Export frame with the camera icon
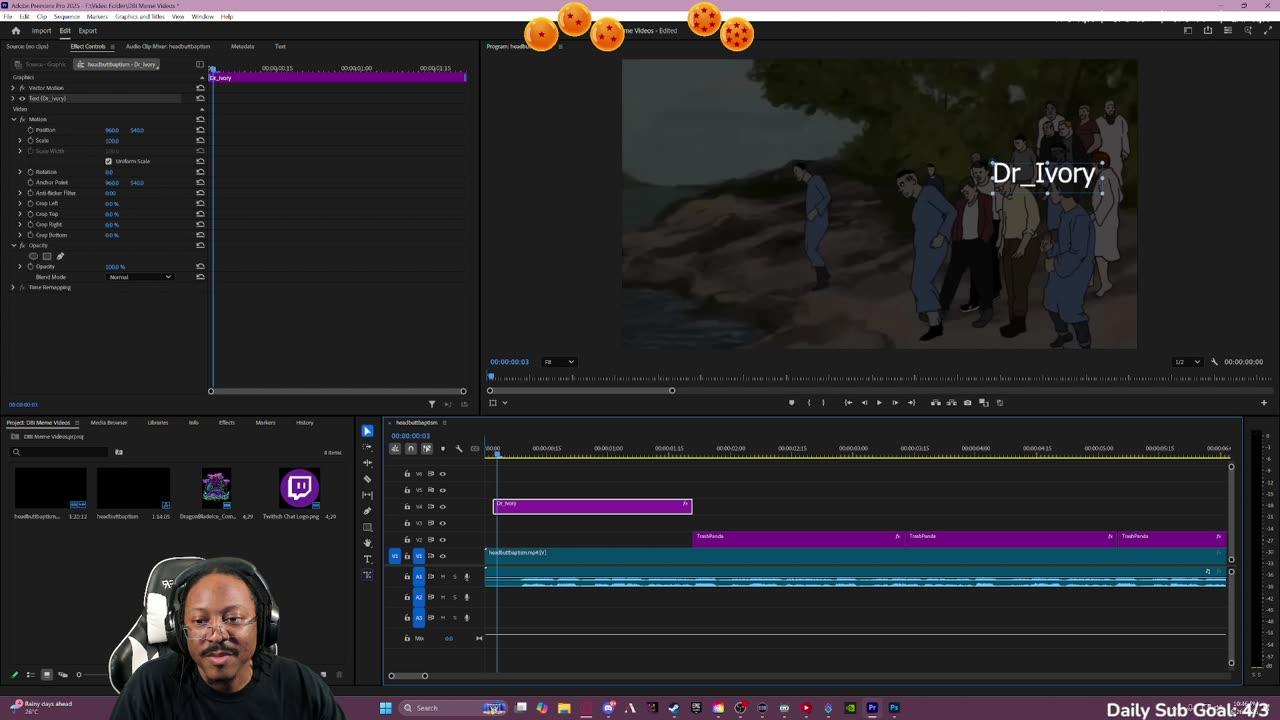The height and width of the screenshot is (720, 1280). [x=967, y=403]
